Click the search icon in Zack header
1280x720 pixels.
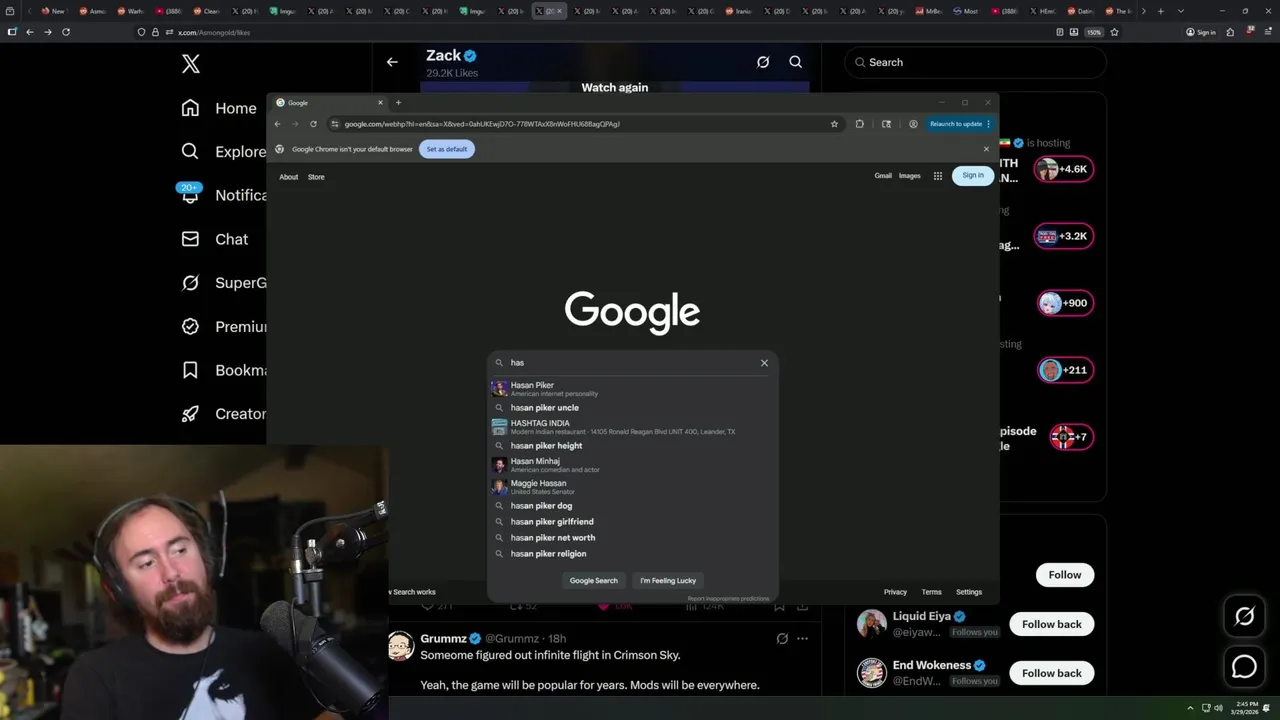coord(795,62)
